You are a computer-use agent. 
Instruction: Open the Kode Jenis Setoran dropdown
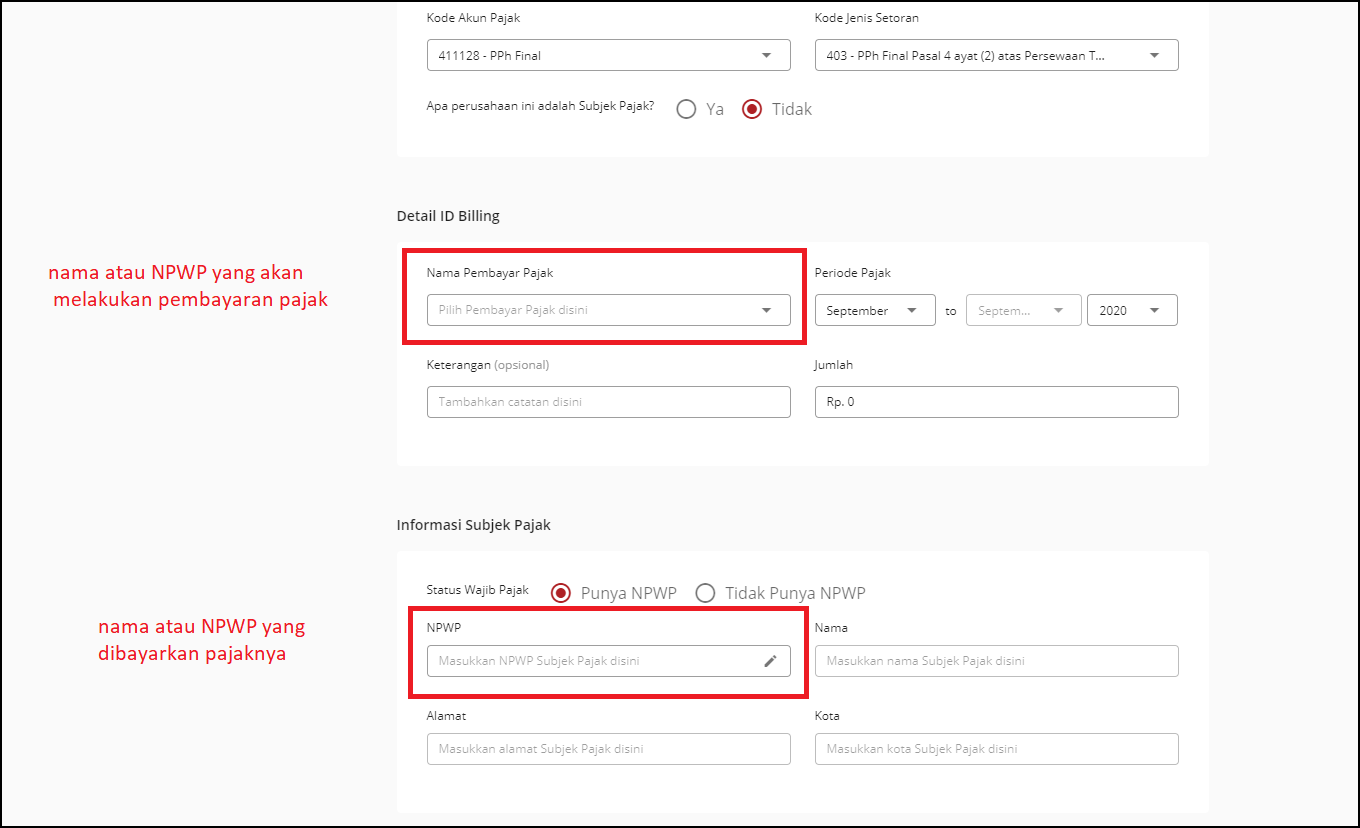996,55
